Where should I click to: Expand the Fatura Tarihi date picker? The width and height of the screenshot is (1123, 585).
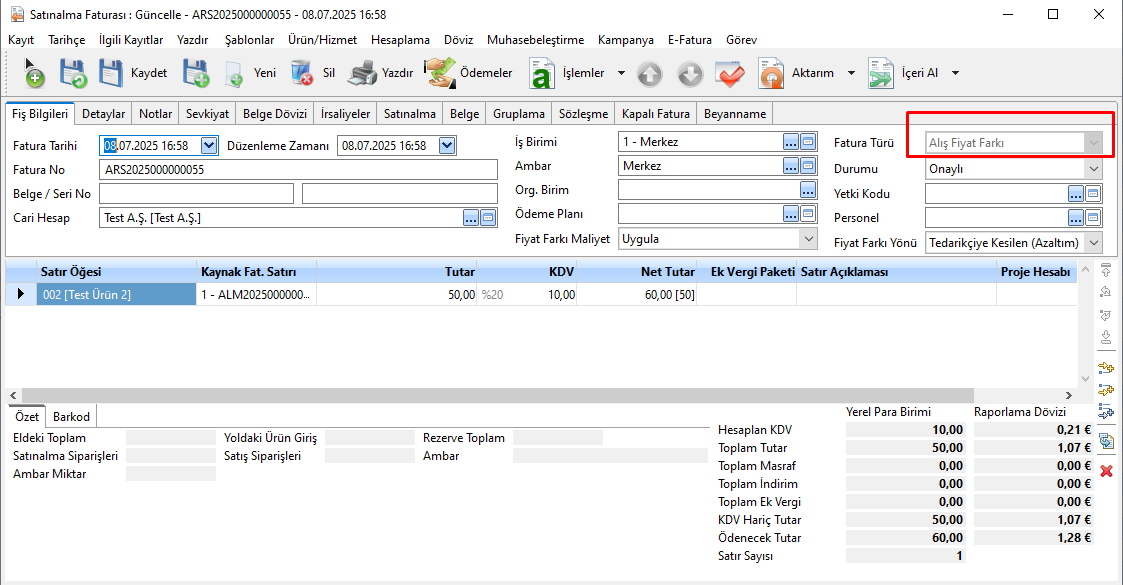tap(209, 146)
